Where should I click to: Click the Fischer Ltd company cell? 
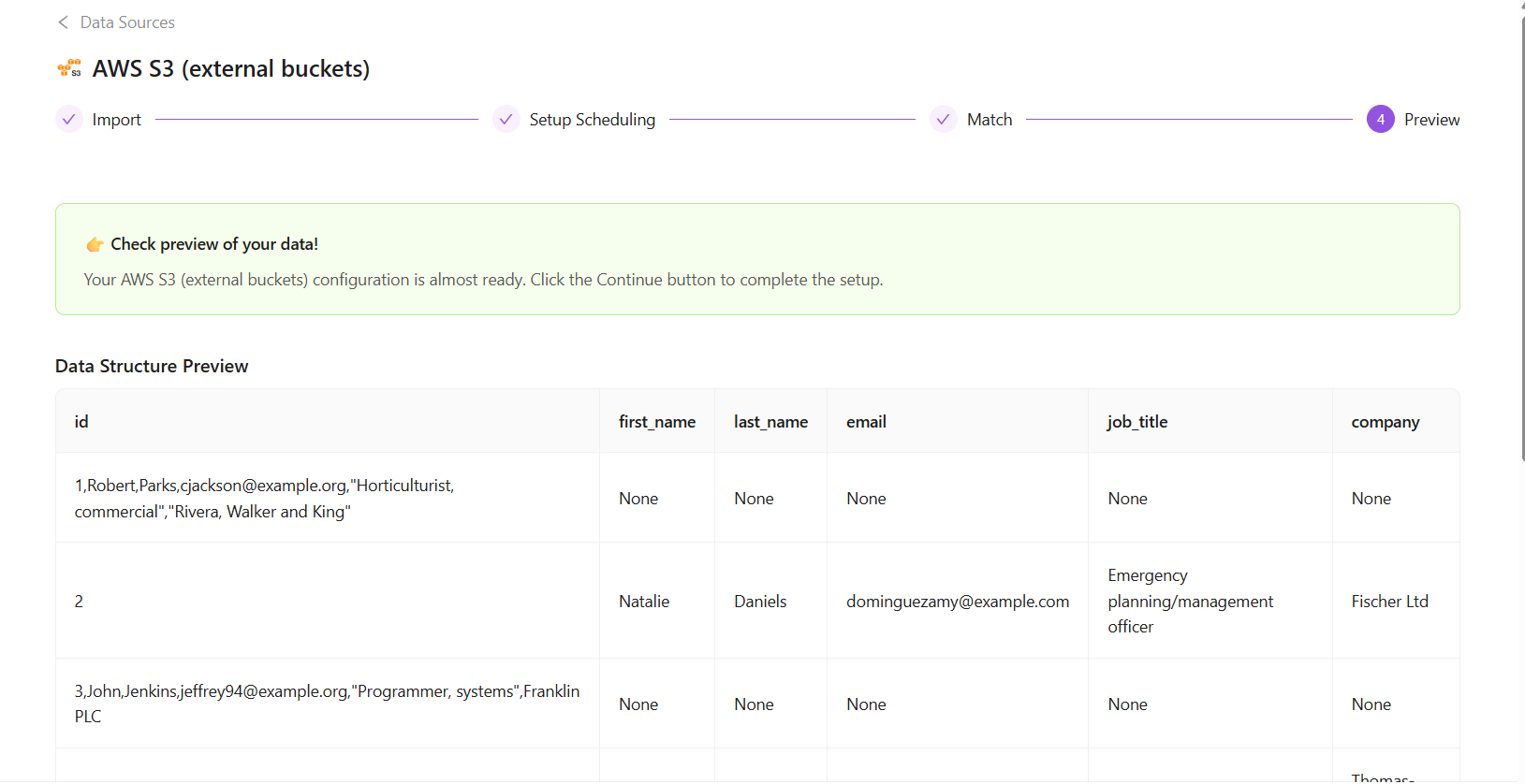1389,602
